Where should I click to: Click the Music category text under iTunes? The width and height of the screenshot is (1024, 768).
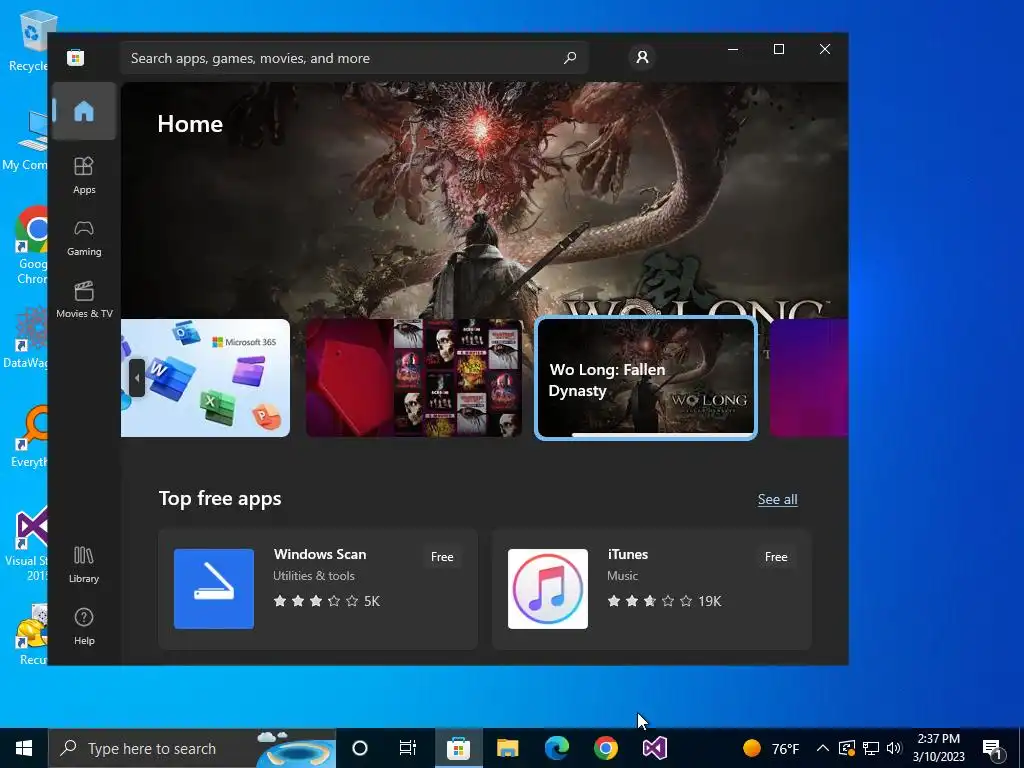tap(622, 576)
